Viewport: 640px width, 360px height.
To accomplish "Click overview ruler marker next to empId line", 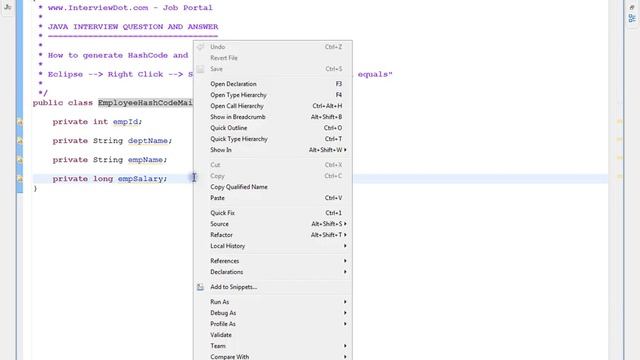I will coord(619,121).
